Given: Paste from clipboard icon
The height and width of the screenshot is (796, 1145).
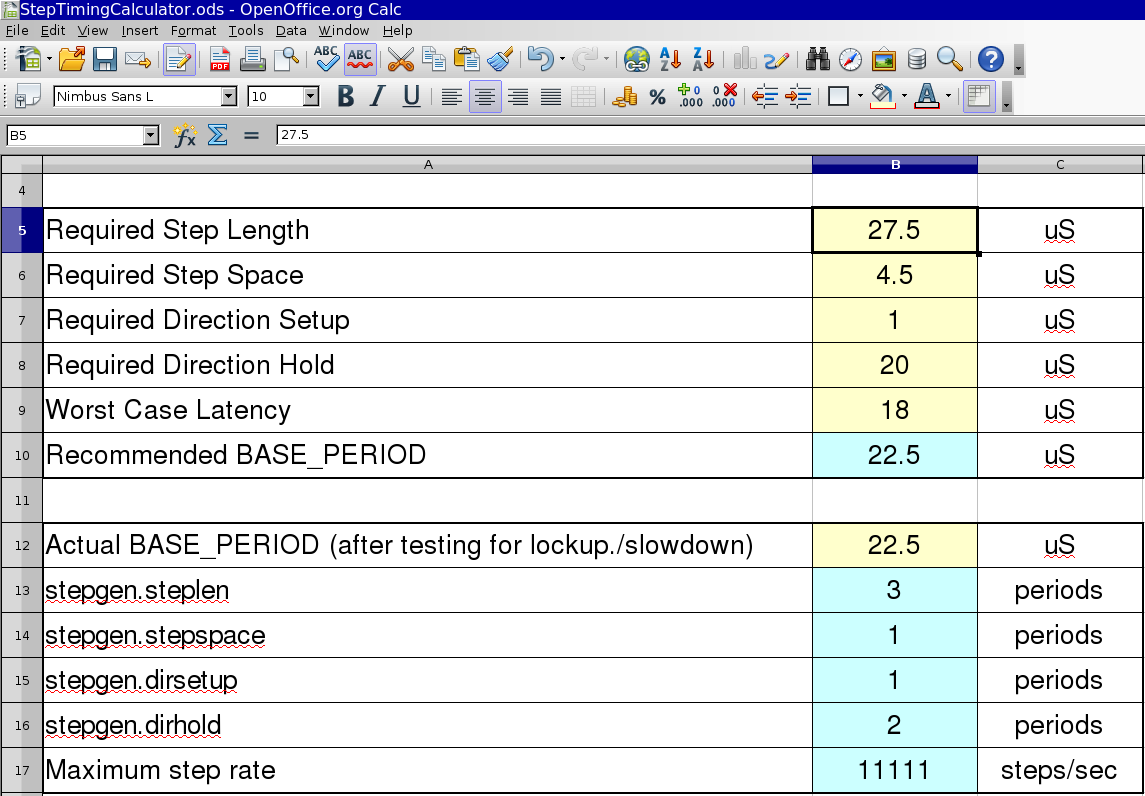Looking at the screenshot, I should (x=466, y=59).
